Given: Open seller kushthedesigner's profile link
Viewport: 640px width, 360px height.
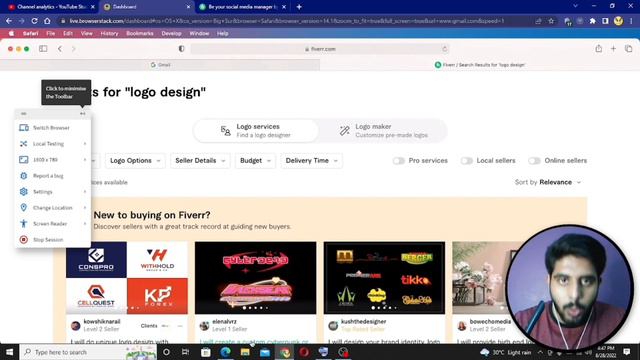Looking at the screenshot, I should point(364,322).
